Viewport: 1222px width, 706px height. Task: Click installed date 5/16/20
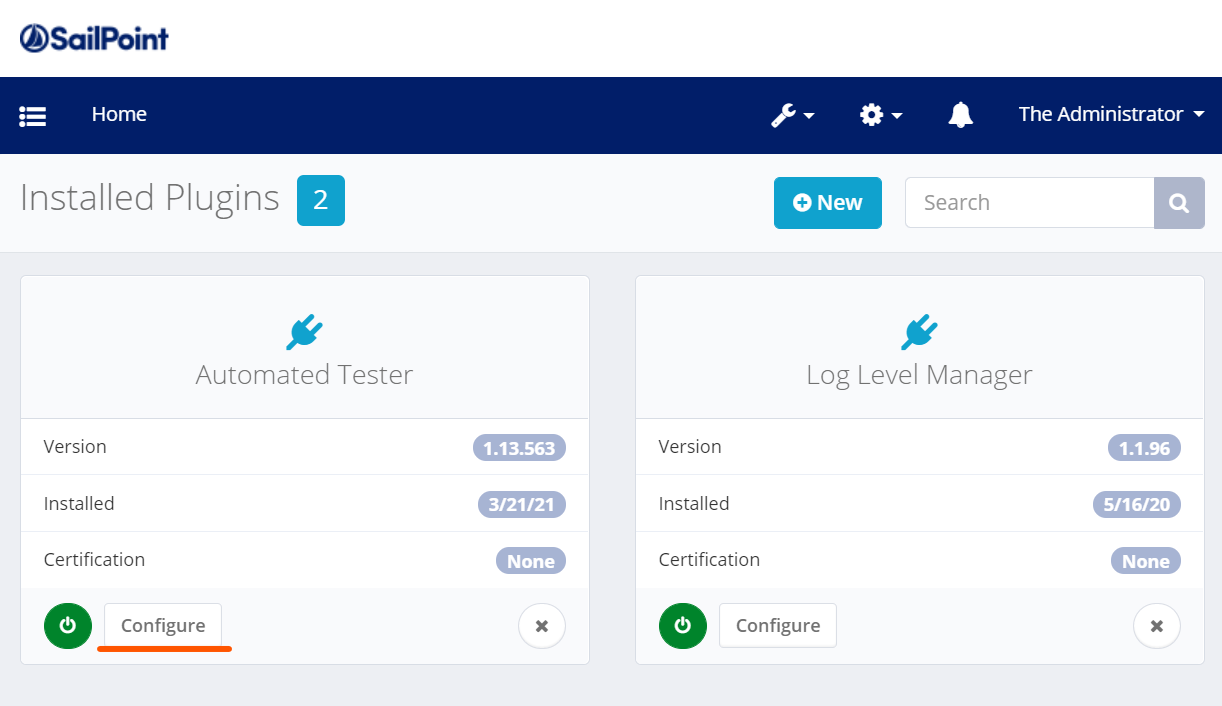[1137, 504]
